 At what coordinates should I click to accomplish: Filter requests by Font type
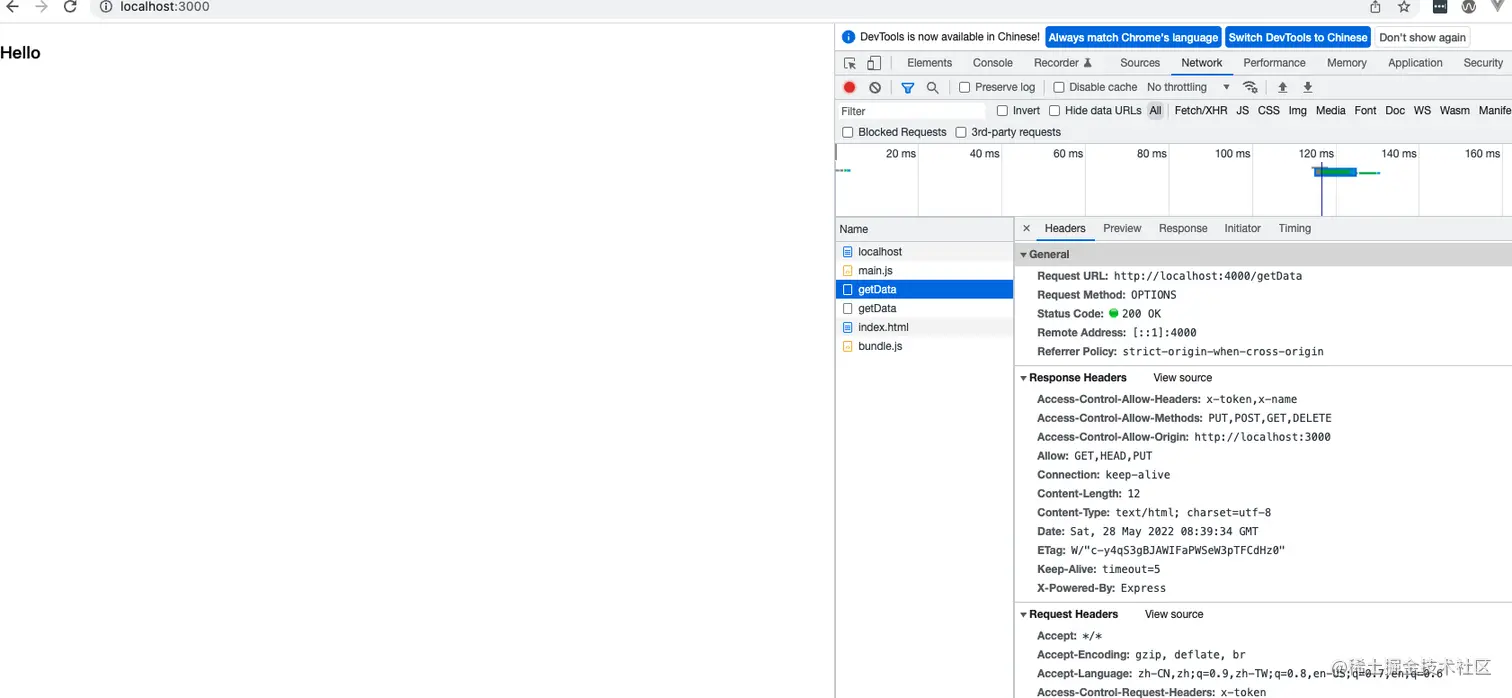(x=1365, y=111)
